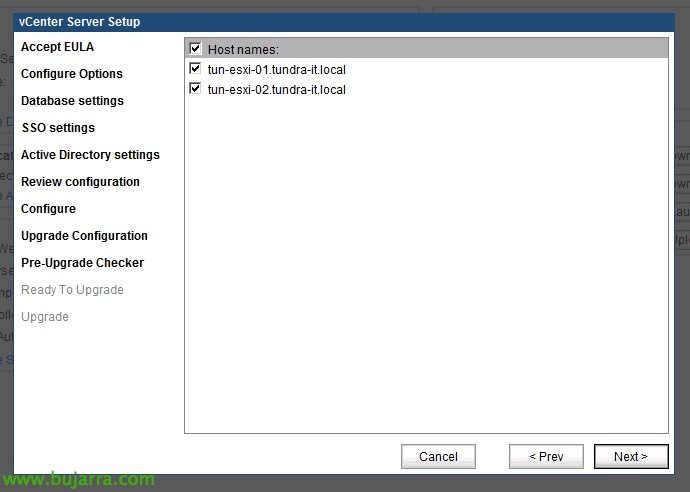Select the Configure Options step
690x492 pixels.
point(72,73)
